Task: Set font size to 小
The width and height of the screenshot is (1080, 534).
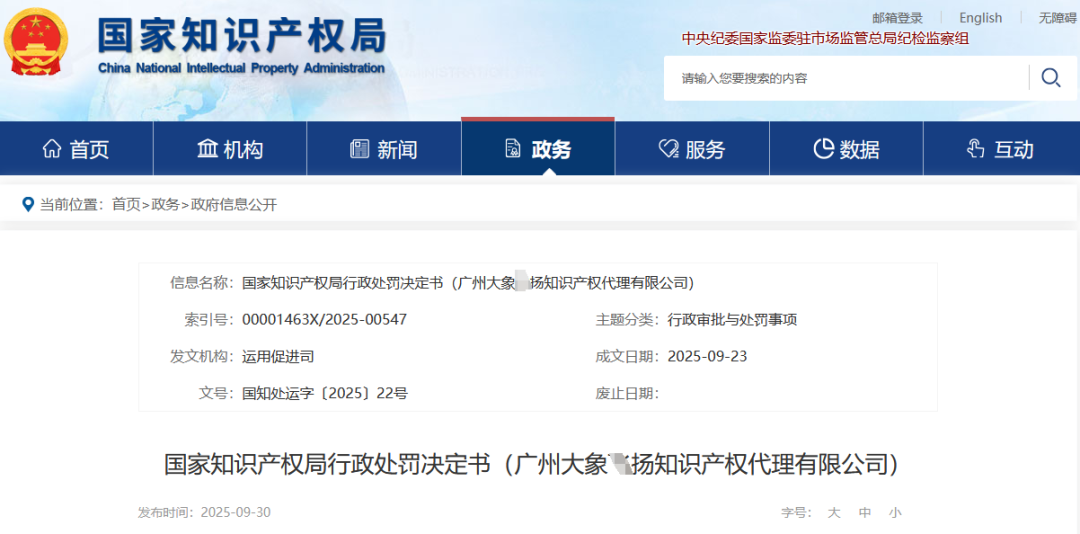Action: click(x=895, y=513)
